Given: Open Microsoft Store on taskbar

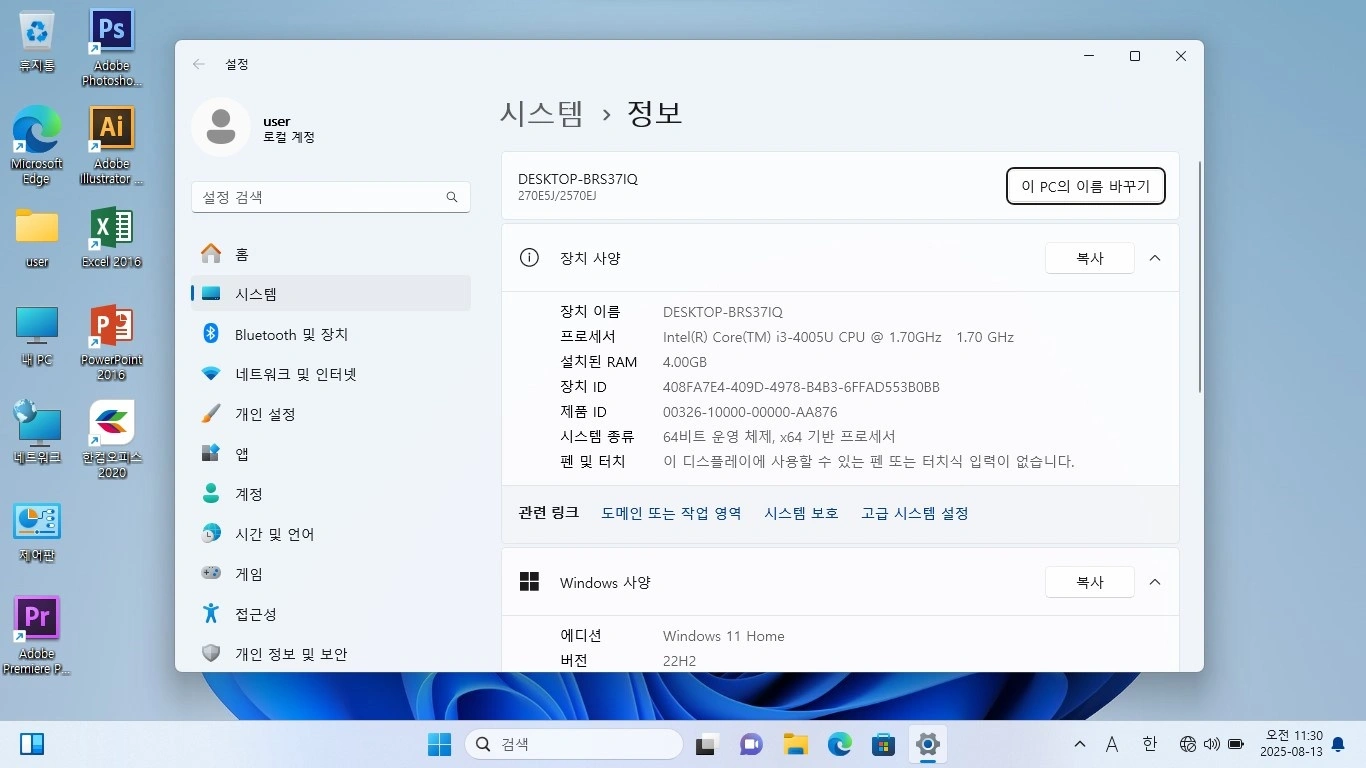Looking at the screenshot, I should click(x=883, y=744).
